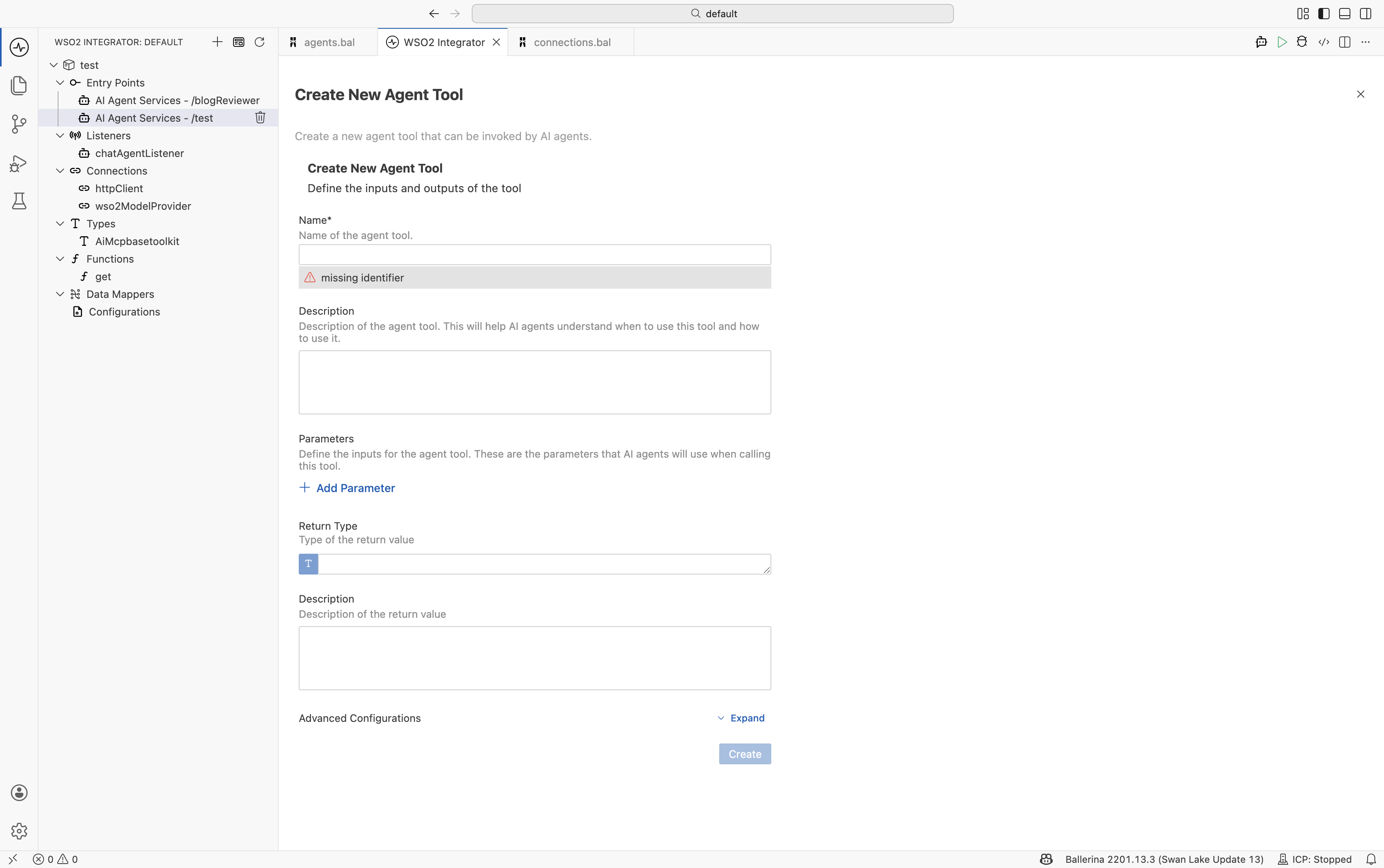The width and height of the screenshot is (1384, 868).
Task: Click the refresh icon in sidebar header
Action: point(259,42)
